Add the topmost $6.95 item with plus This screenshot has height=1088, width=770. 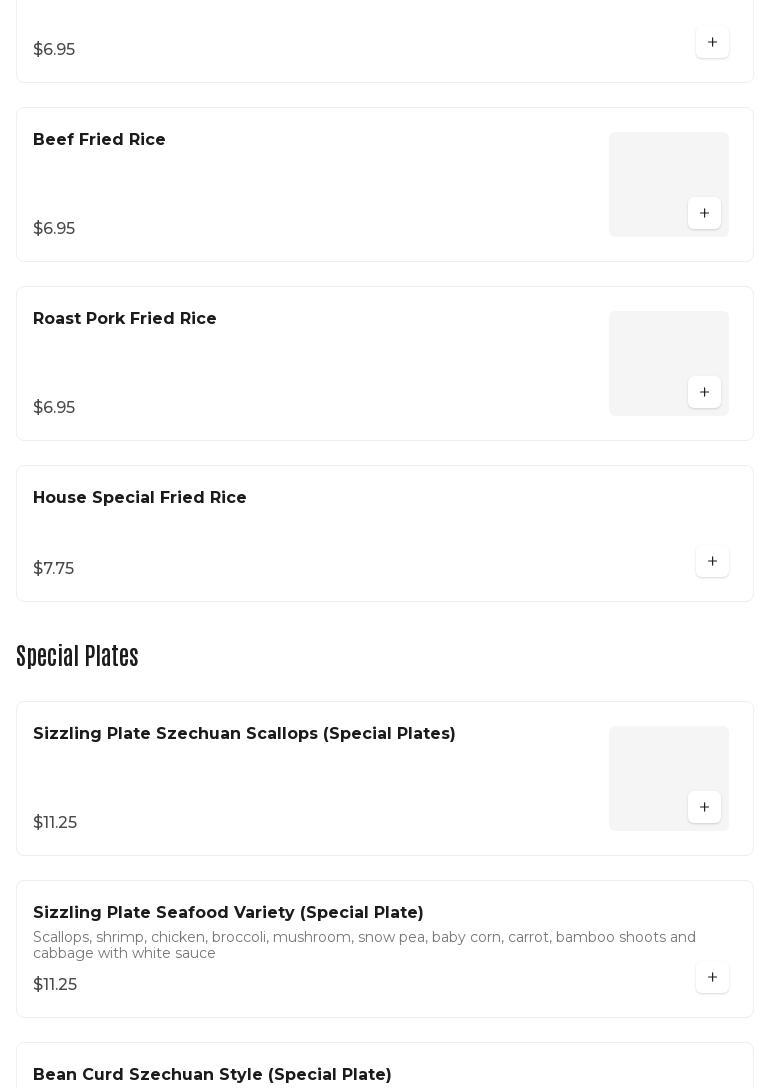tap(712, 43)
